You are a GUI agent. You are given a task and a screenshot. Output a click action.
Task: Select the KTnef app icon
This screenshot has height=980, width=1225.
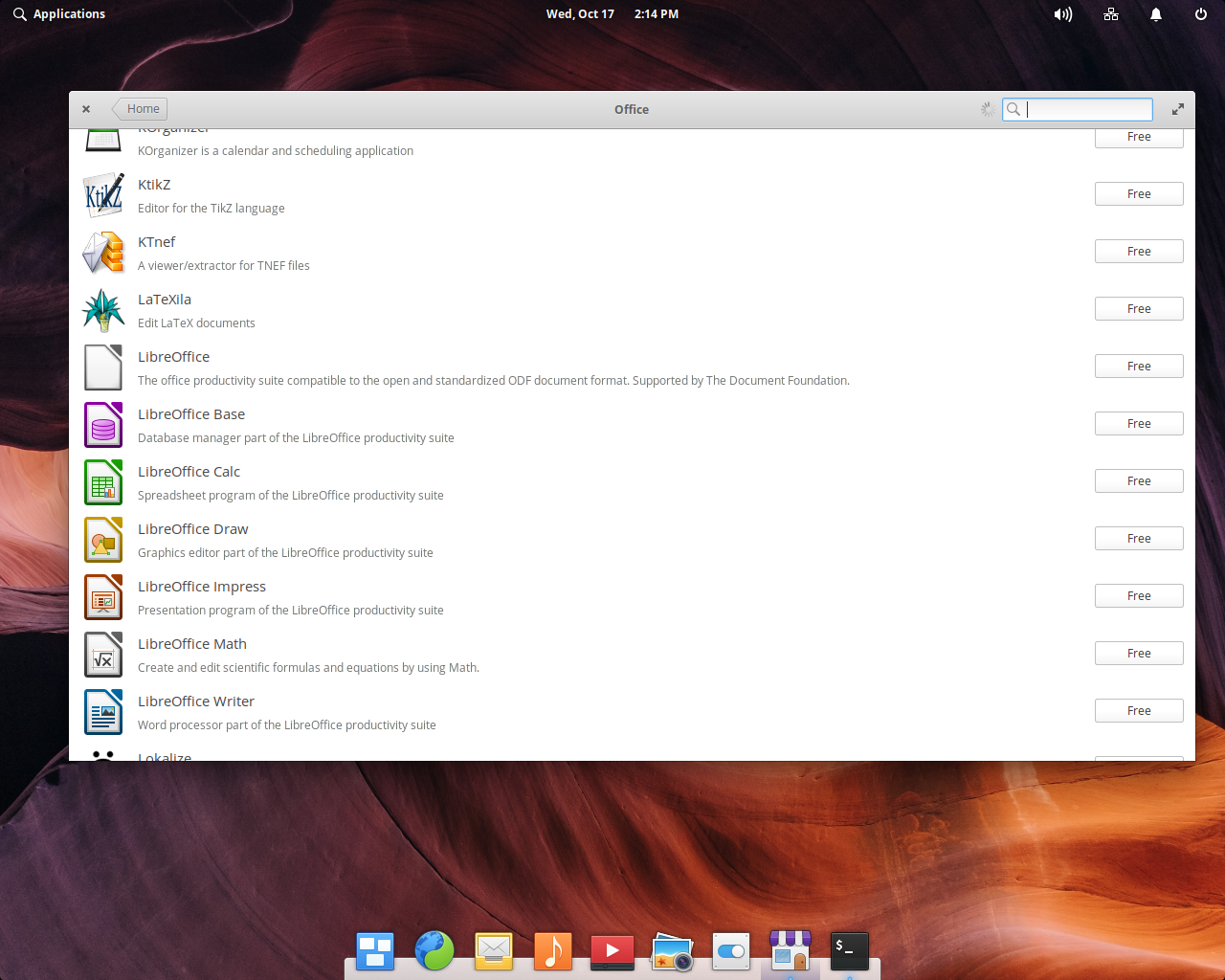tap(103, 253)
